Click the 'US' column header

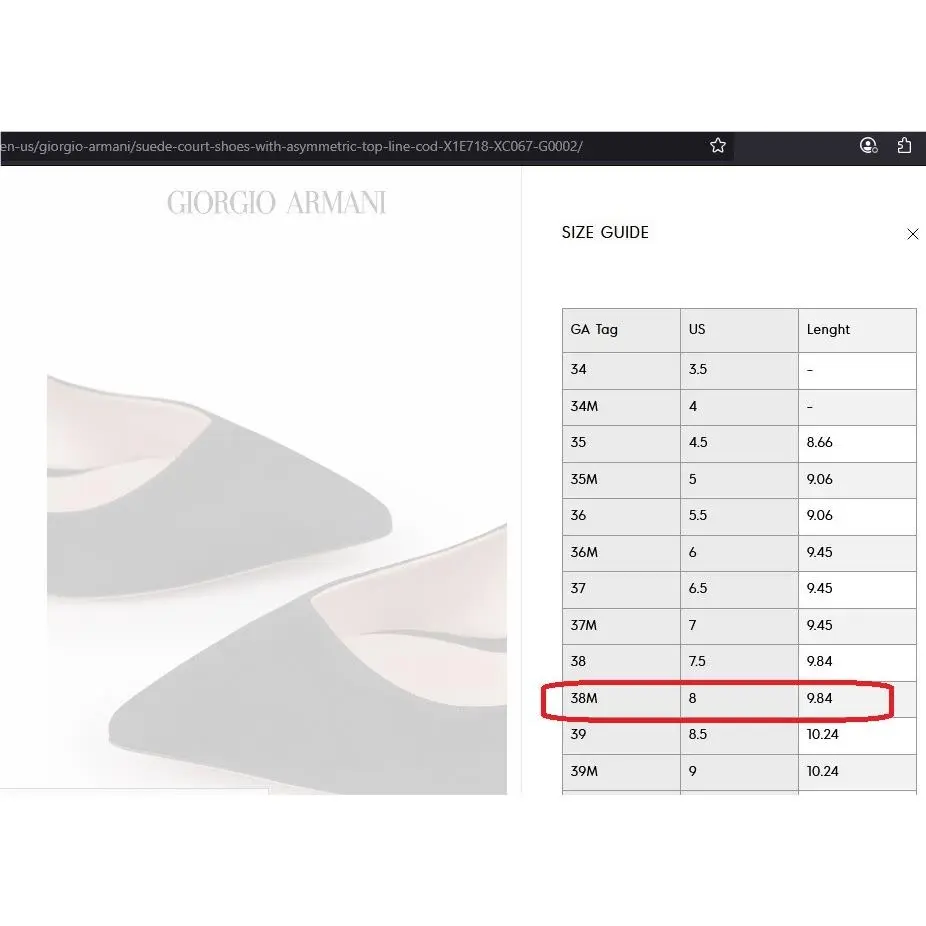[739, 330]
